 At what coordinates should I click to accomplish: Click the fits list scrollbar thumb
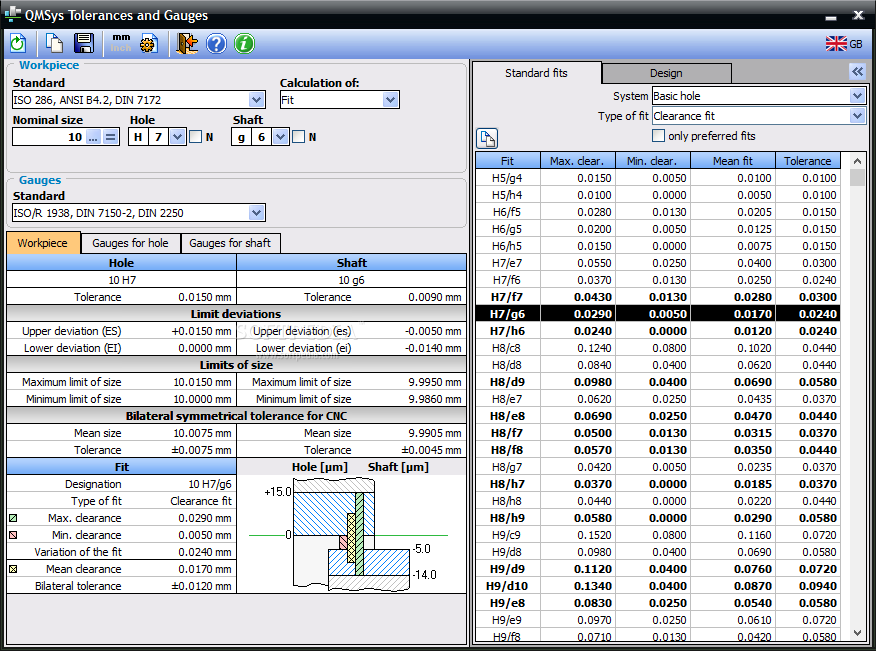pyautogui.click(x=857, y=178)
